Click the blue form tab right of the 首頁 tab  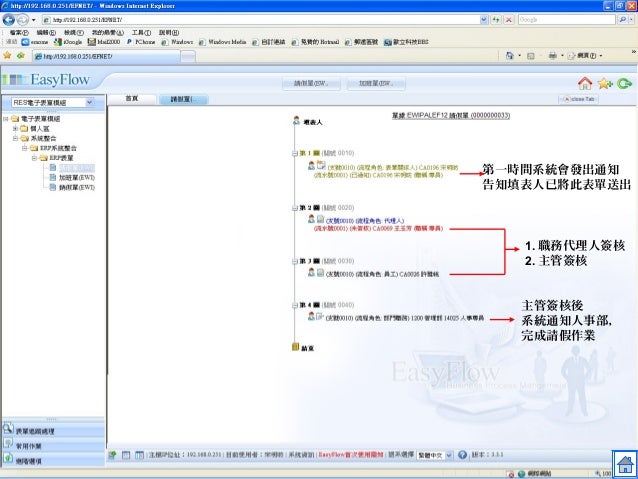point(184,99)
